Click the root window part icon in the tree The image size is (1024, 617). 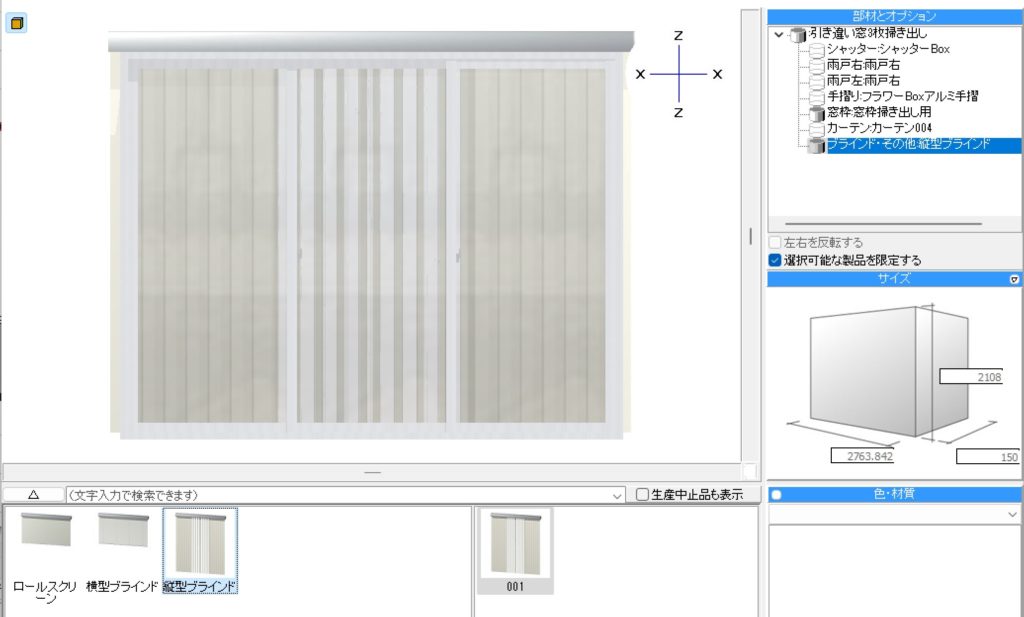798,34
